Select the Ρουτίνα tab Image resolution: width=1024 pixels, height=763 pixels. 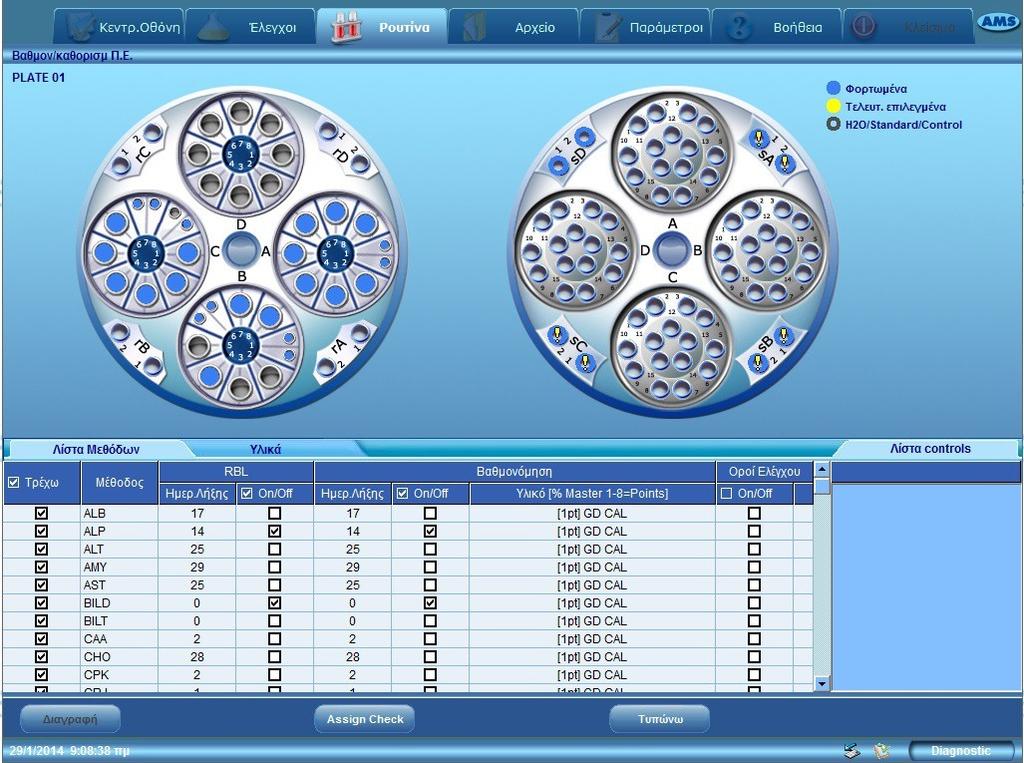(x=382, y=27)
